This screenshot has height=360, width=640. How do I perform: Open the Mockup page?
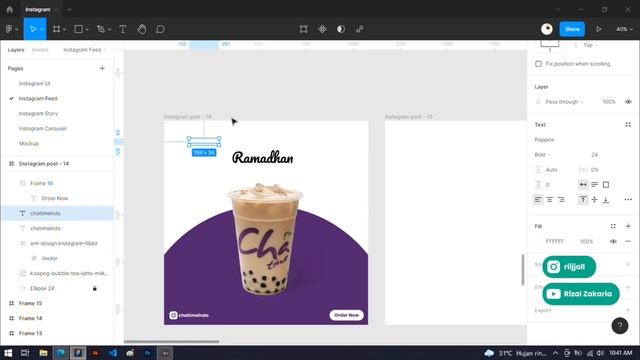point(29,143)
